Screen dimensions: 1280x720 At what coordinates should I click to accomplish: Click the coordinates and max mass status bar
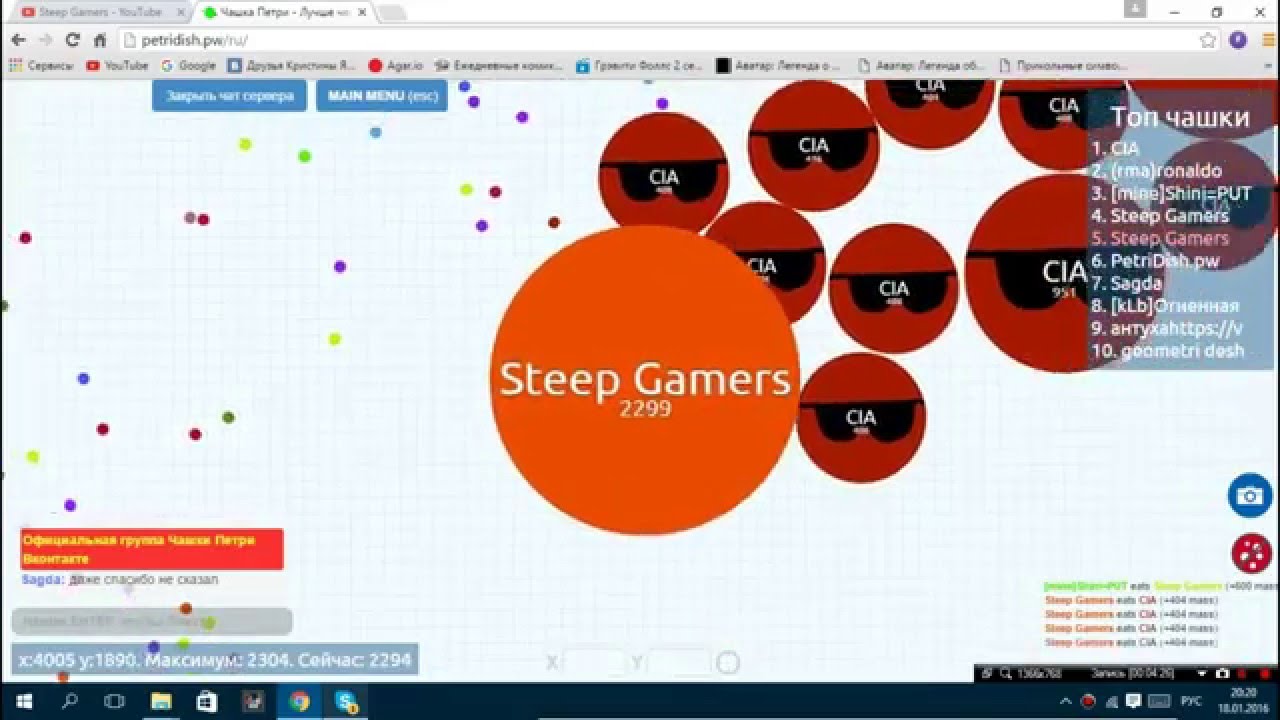[x=214, y=660]
